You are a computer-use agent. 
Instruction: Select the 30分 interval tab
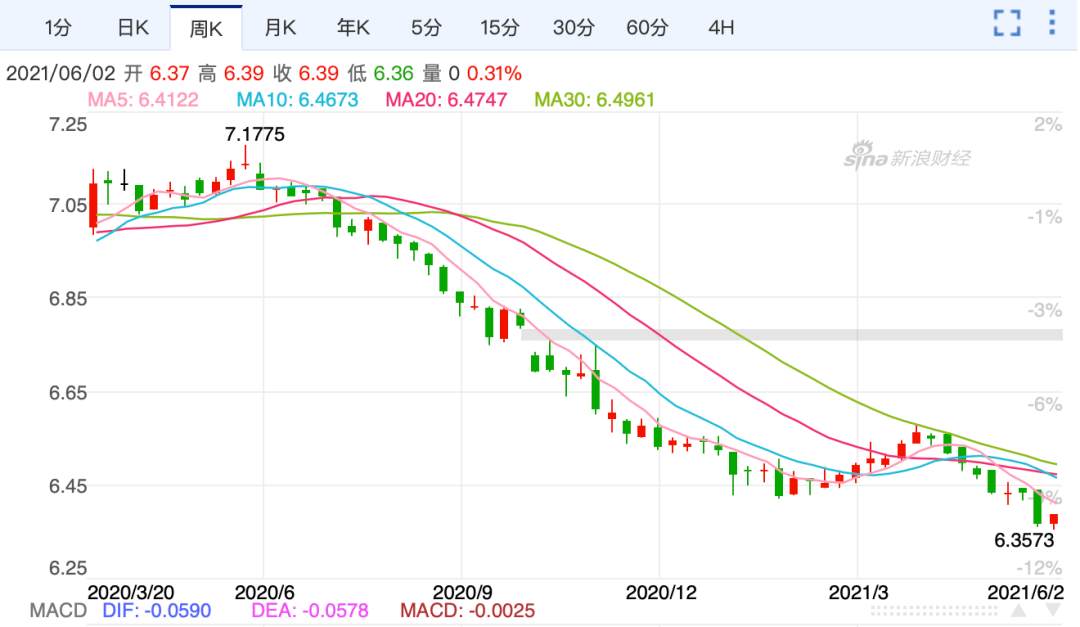pyautogui.click(x=573, y=27)
